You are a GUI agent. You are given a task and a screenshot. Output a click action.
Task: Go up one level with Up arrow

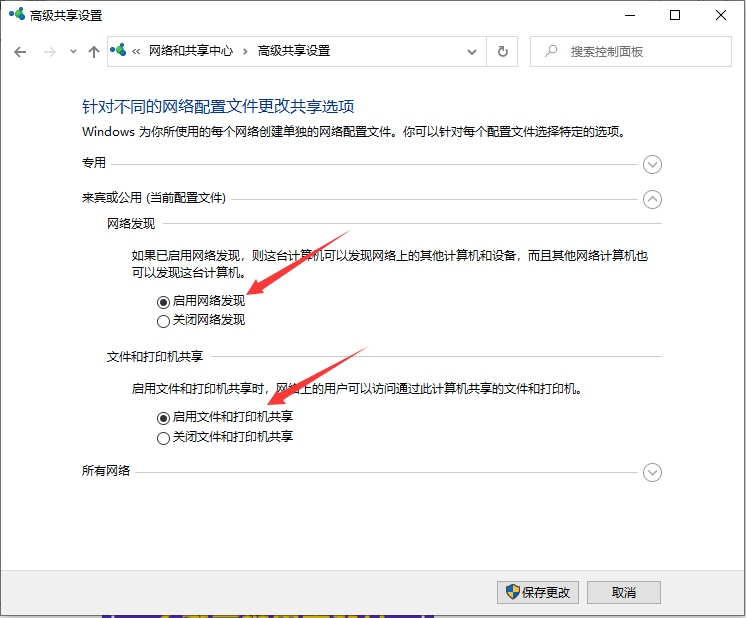(94, 51)
